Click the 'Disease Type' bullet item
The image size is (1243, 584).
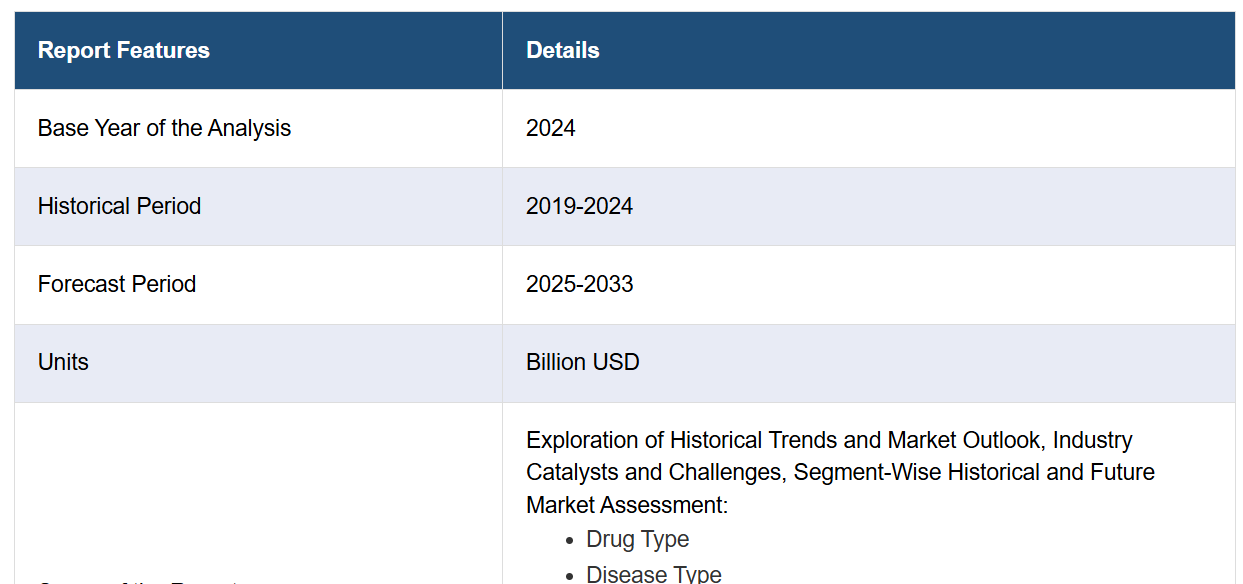(654, 573)
